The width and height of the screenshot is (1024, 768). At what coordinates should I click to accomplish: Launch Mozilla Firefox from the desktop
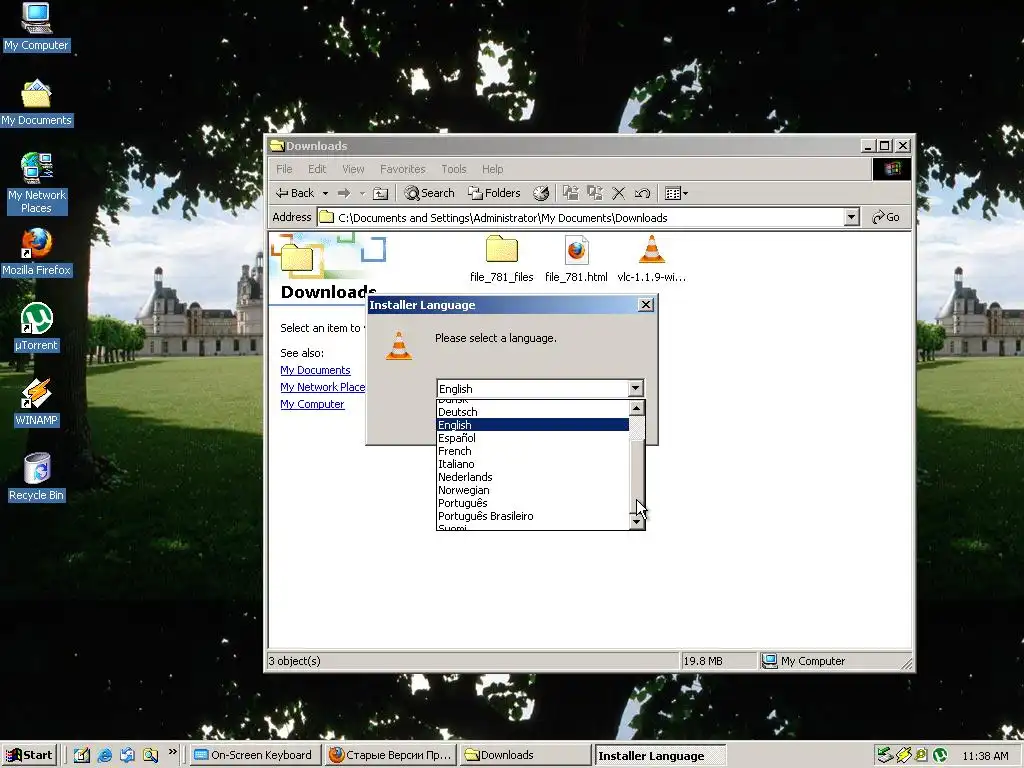click(36, 252)
